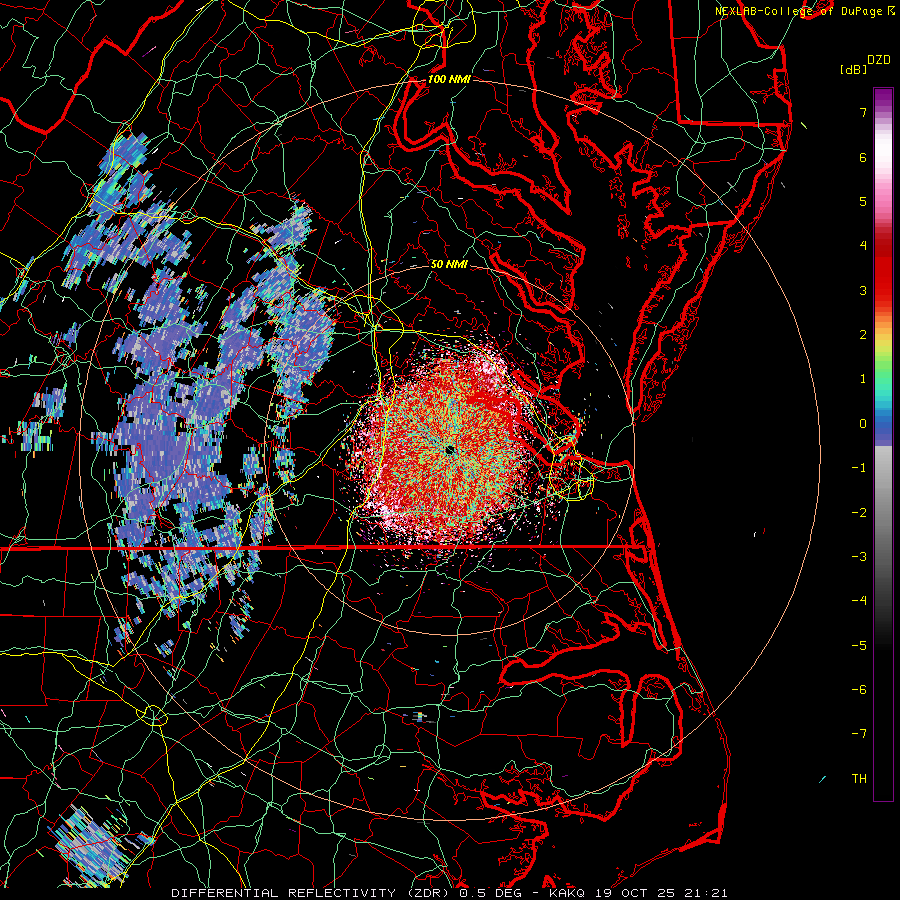Click the -4 value on the scale
This screenshot has height=900, width=900.
pyautogui.click(x=859, y=601)
